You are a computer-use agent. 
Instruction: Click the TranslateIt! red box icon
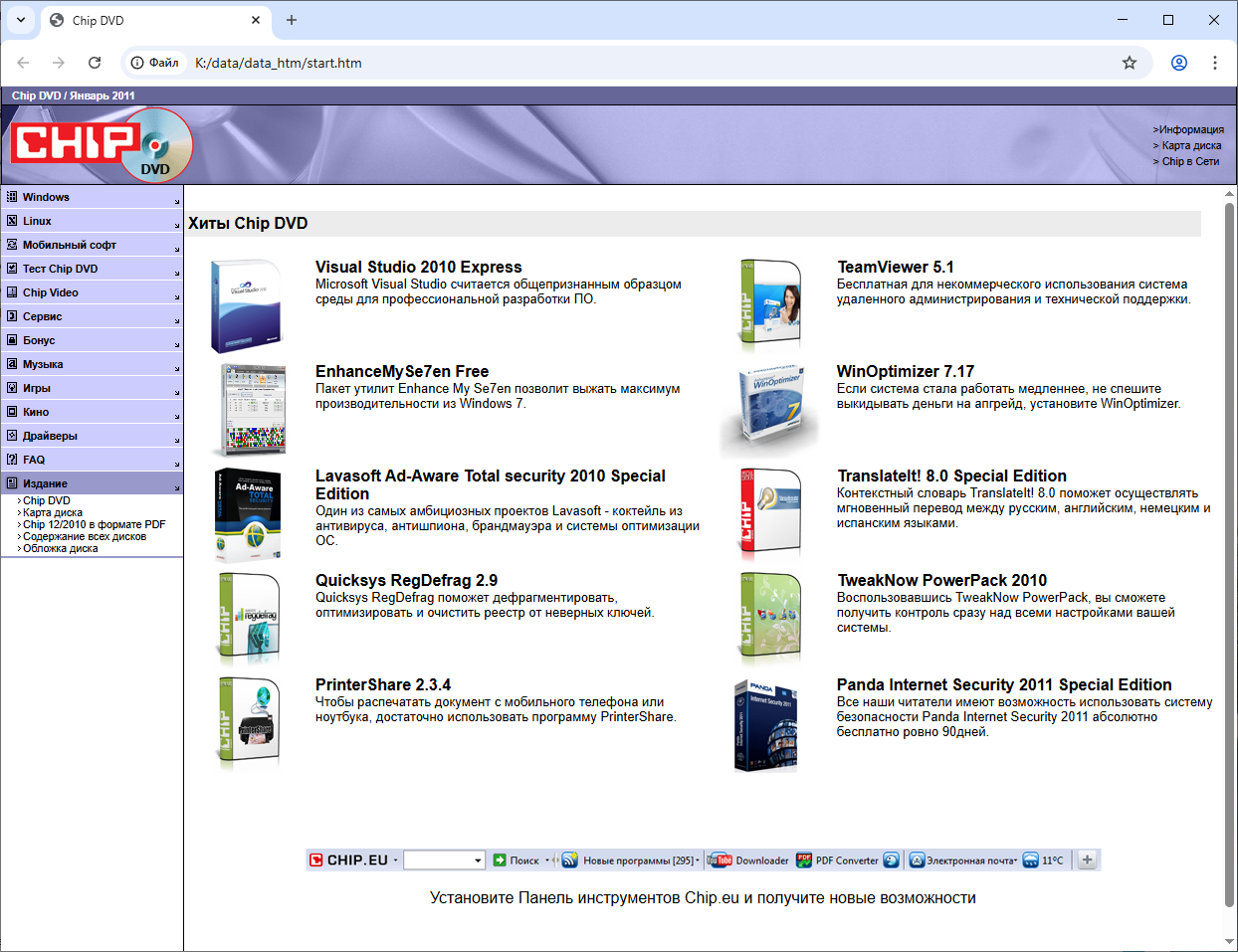[770, 514]
